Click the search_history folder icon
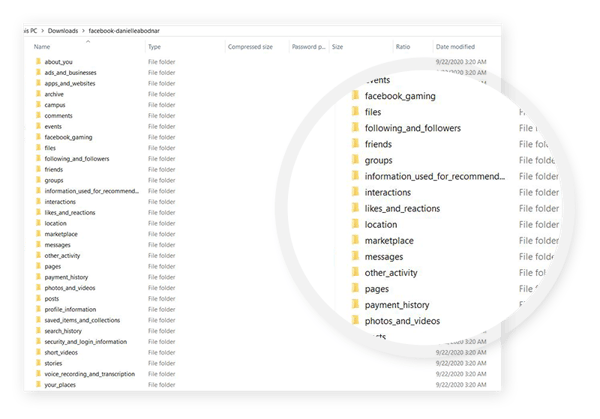The image size is (600, 419). click(x=38, y=330)
